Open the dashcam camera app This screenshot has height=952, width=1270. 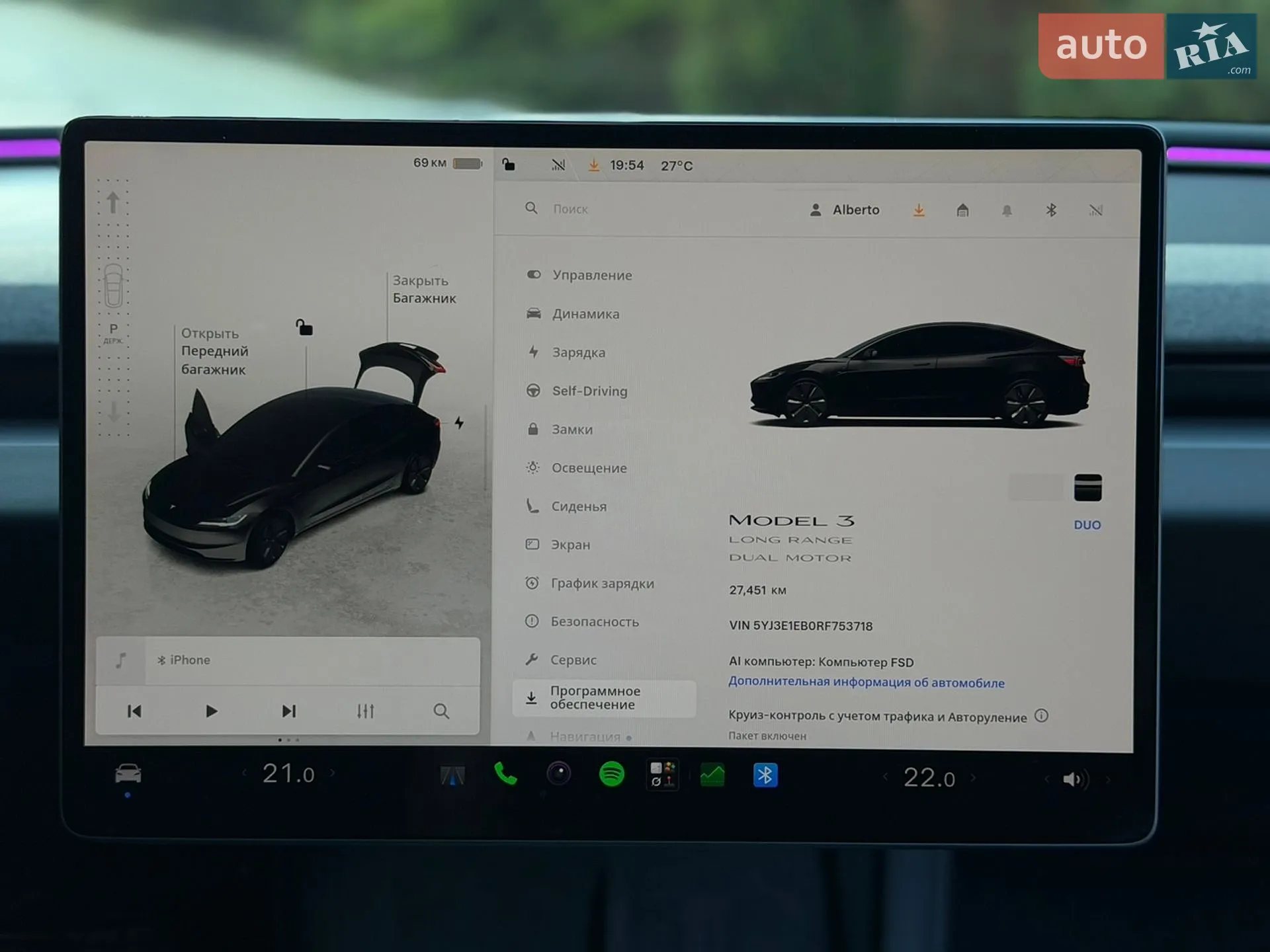(x=559, y=773)
